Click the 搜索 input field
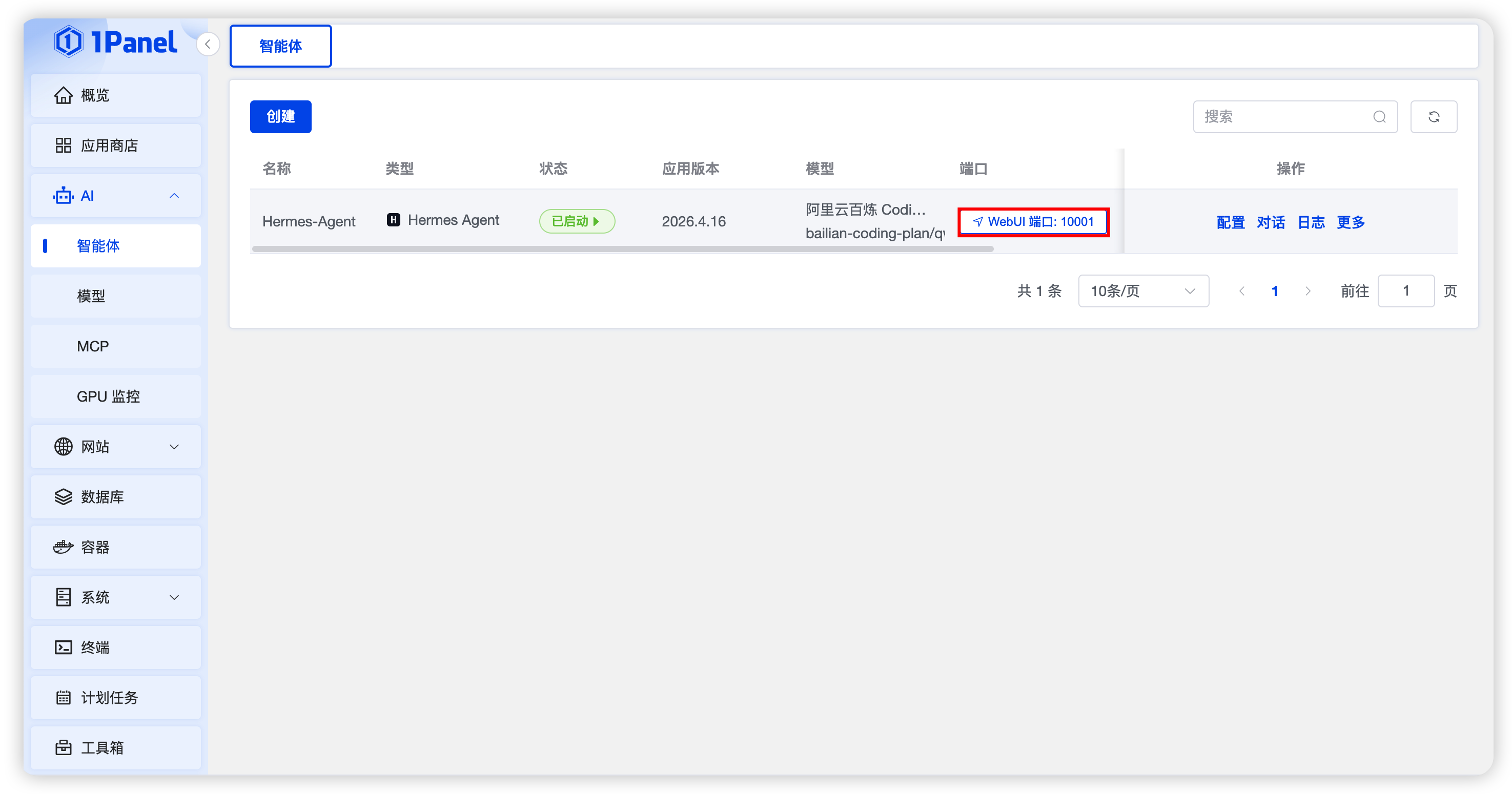This screenshot has height=794, width=1512. [1295, 117]
